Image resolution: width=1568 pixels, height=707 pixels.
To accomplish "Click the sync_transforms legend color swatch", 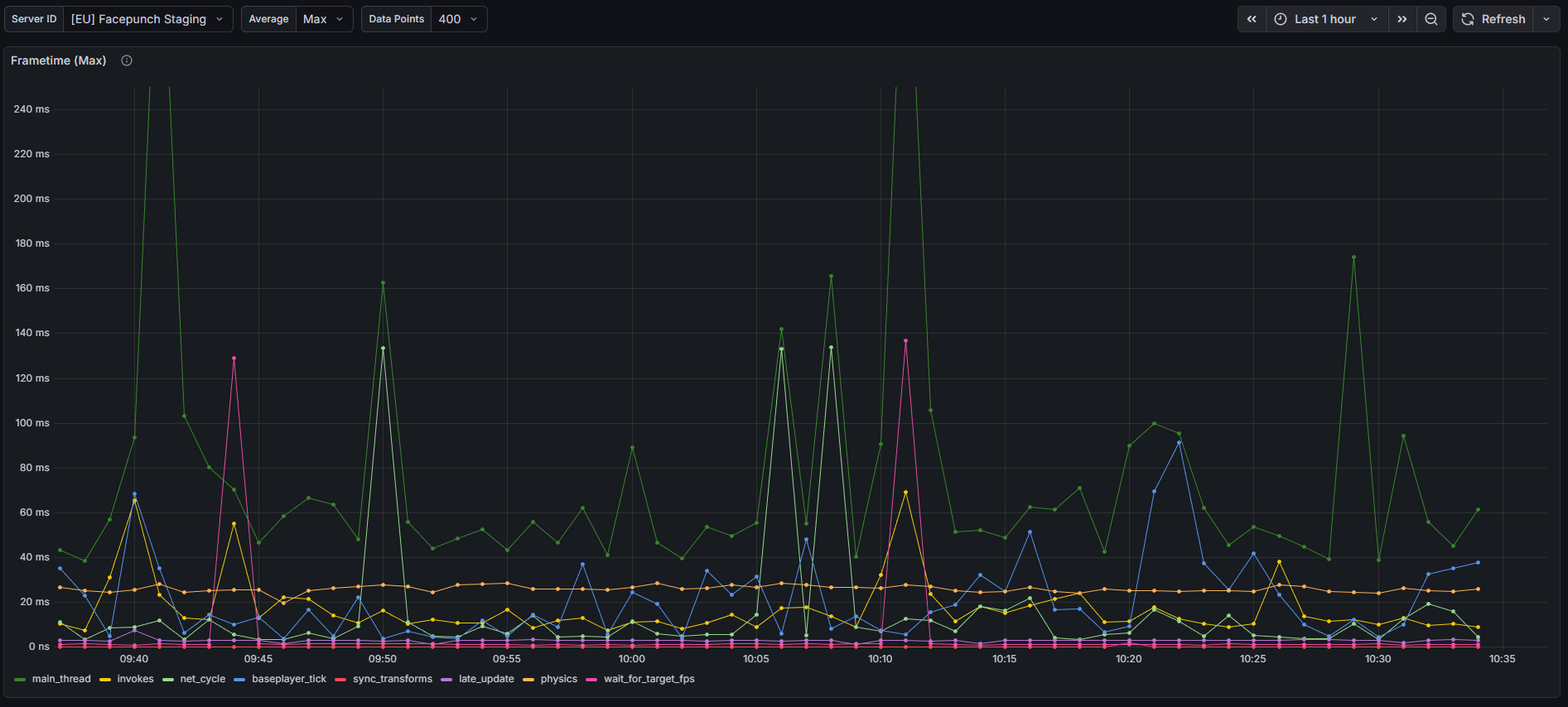I will pyautogui.click(x=340, y=680).
